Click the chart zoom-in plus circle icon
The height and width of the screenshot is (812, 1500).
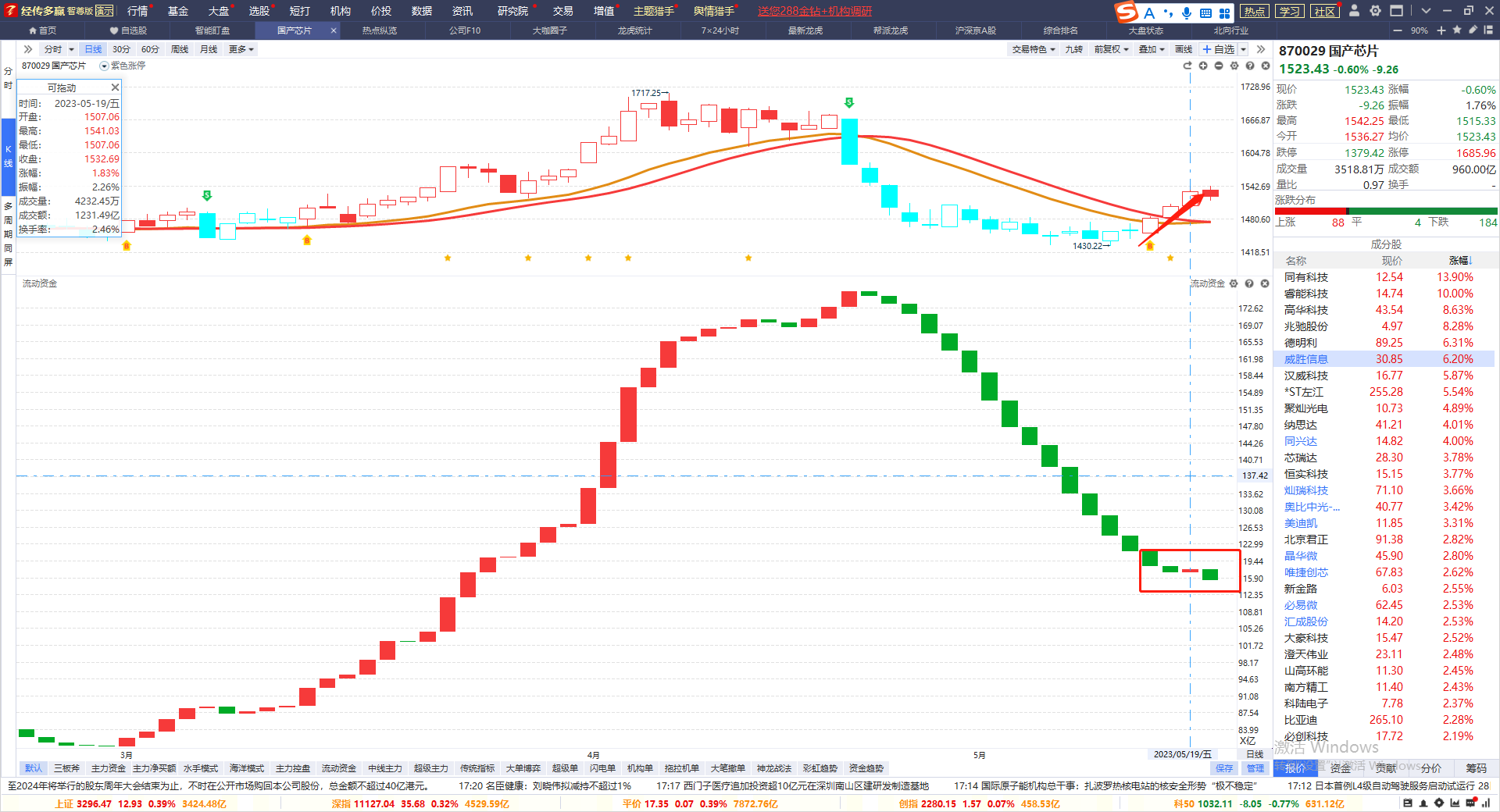coord(1203,66)
